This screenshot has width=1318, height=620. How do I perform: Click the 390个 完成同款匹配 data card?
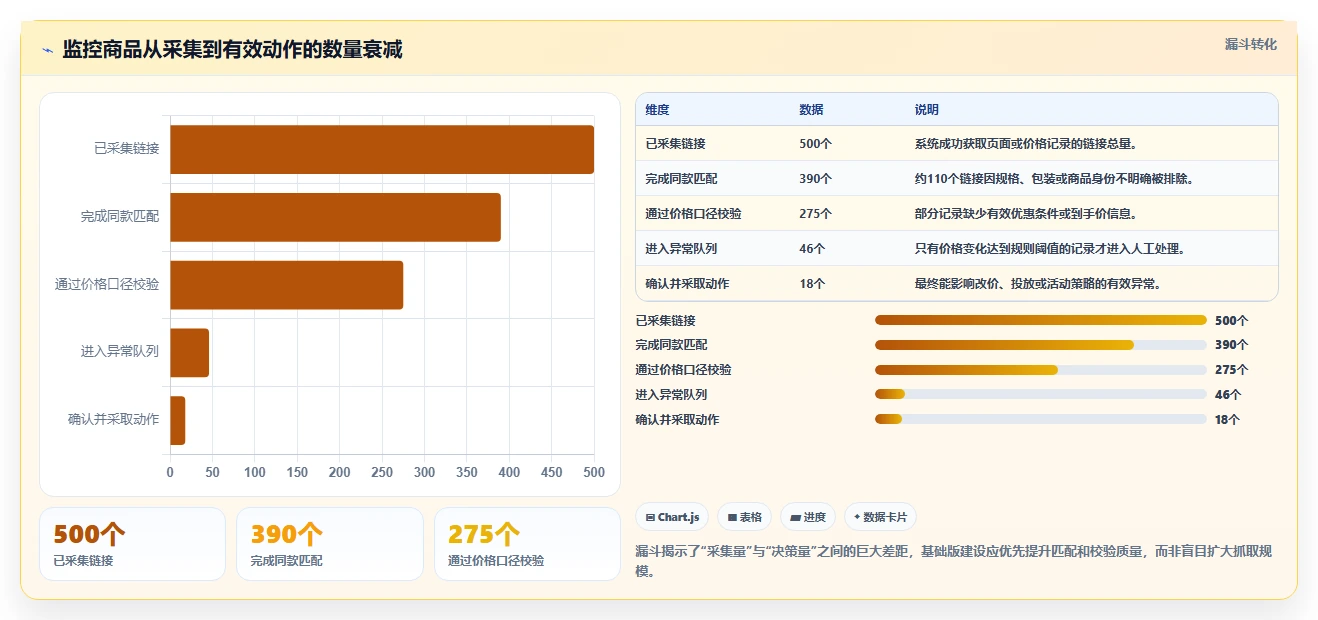330,544
